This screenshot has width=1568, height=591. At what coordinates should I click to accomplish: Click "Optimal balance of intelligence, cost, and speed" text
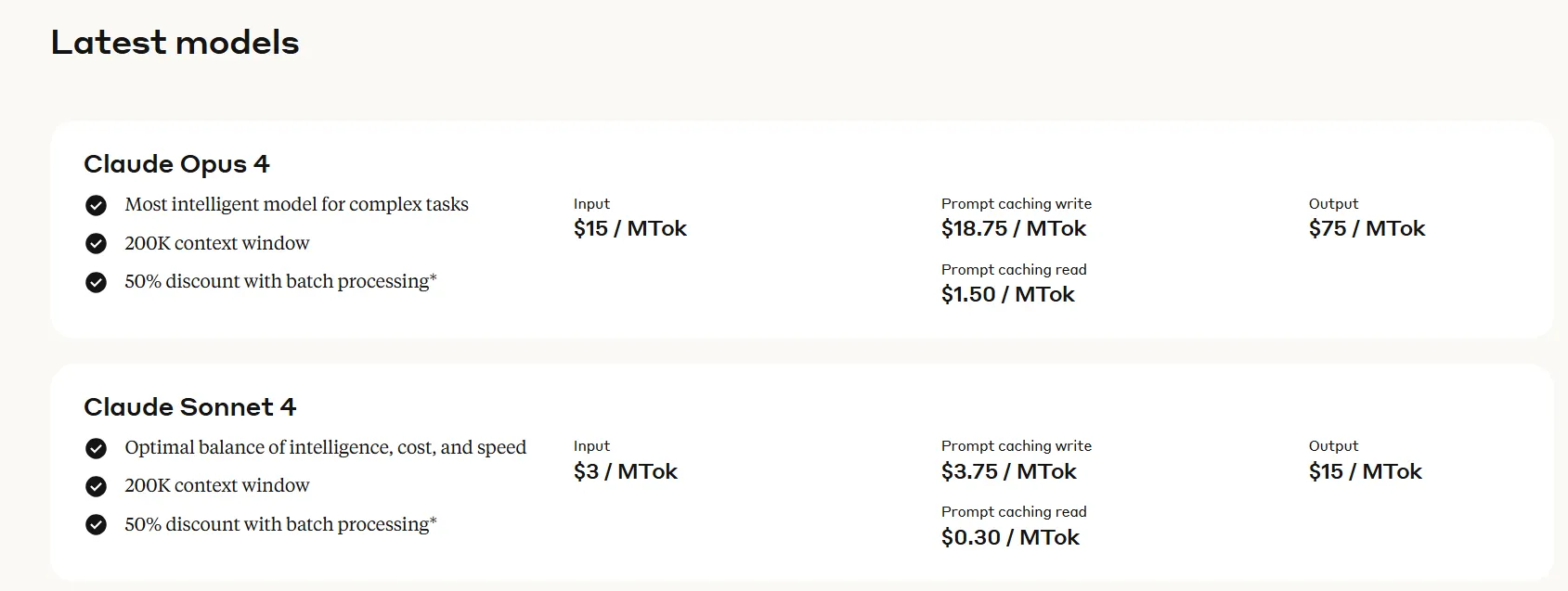pos(325,448)
